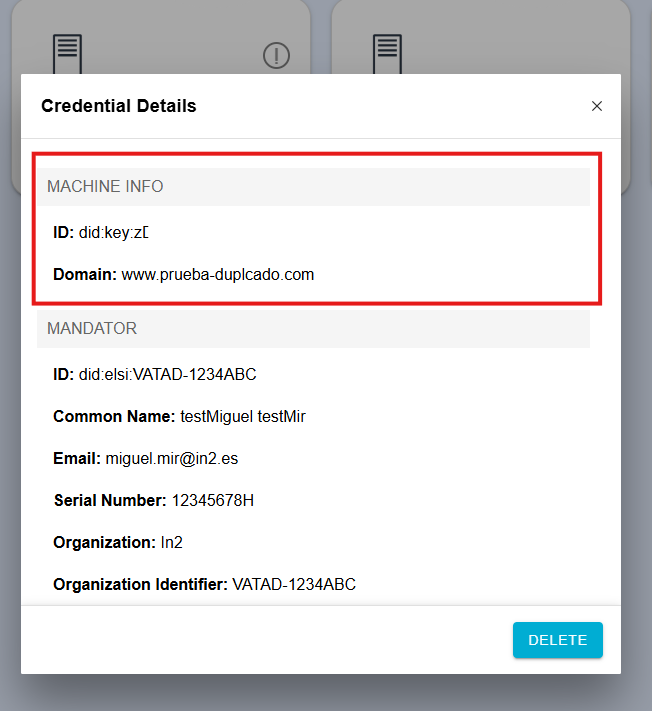This screenshot has height=711, width=652.
Task: Click the server icon on left card
Action: click(67, 51)
